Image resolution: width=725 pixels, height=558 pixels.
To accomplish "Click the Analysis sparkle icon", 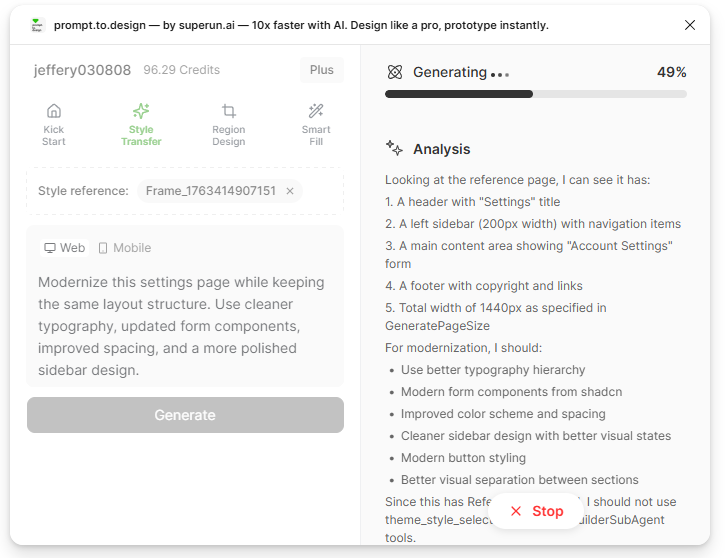I will 394,148.
